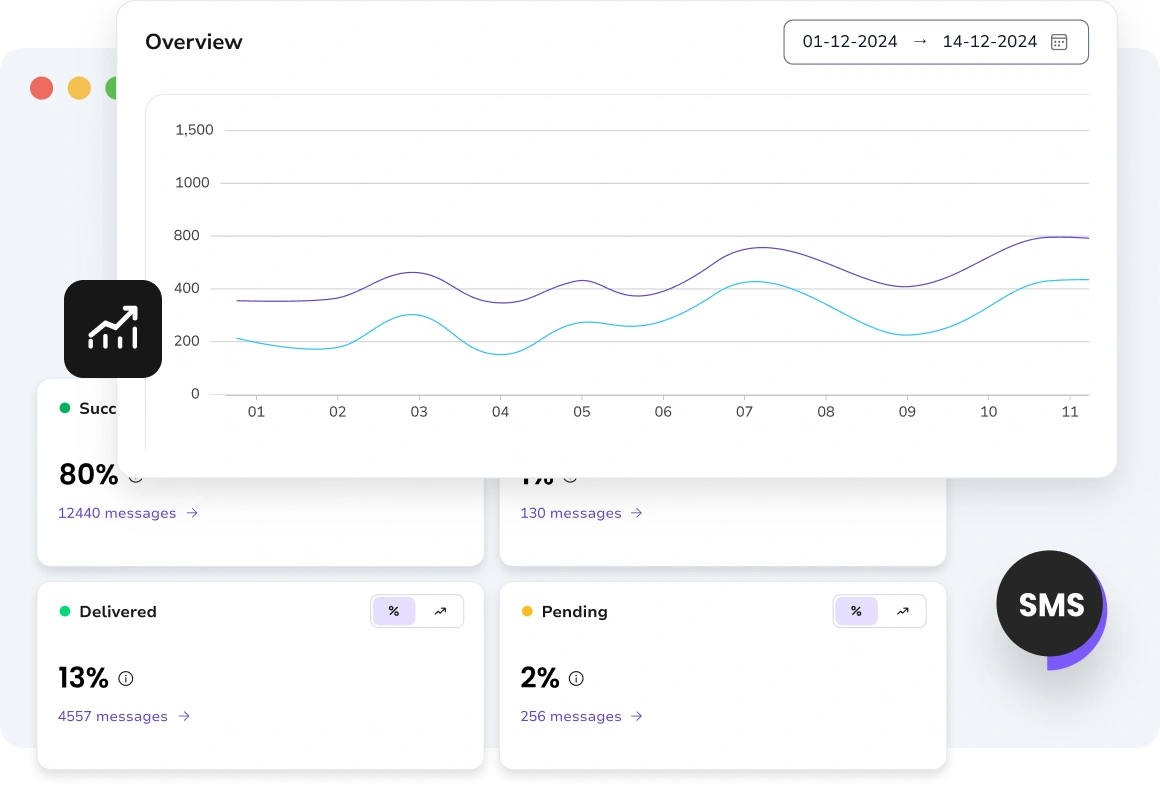The image size is (1160, 796).
Task: Select the Overview heading
Action: [193, 42]
